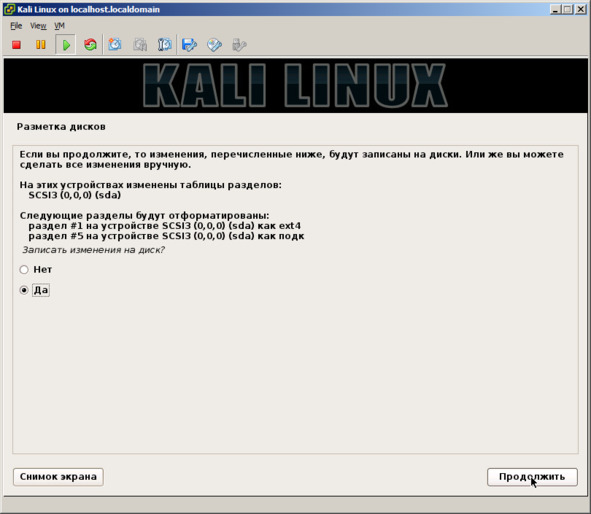
Task: Click the CD/DVD drive connection icon
Action: 214,45
